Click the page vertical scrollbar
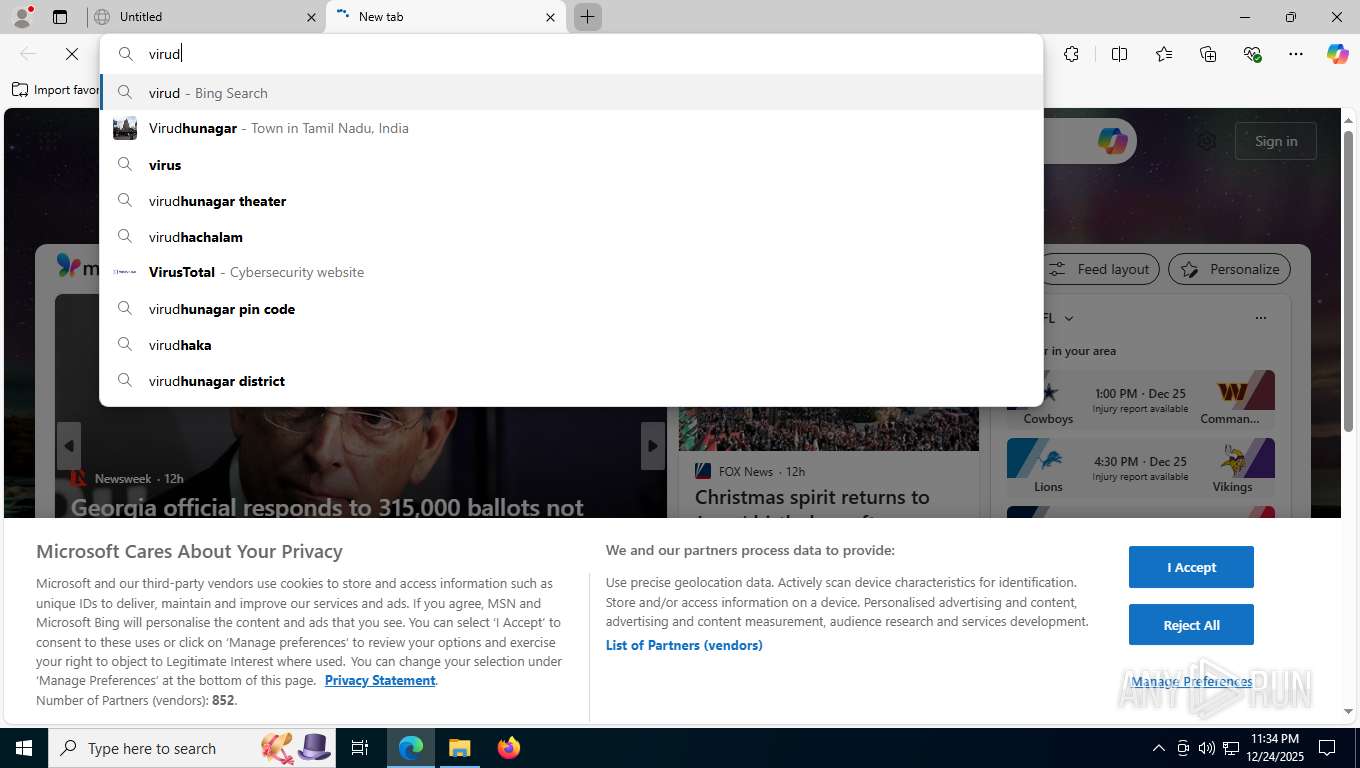 coord(1348,283)
